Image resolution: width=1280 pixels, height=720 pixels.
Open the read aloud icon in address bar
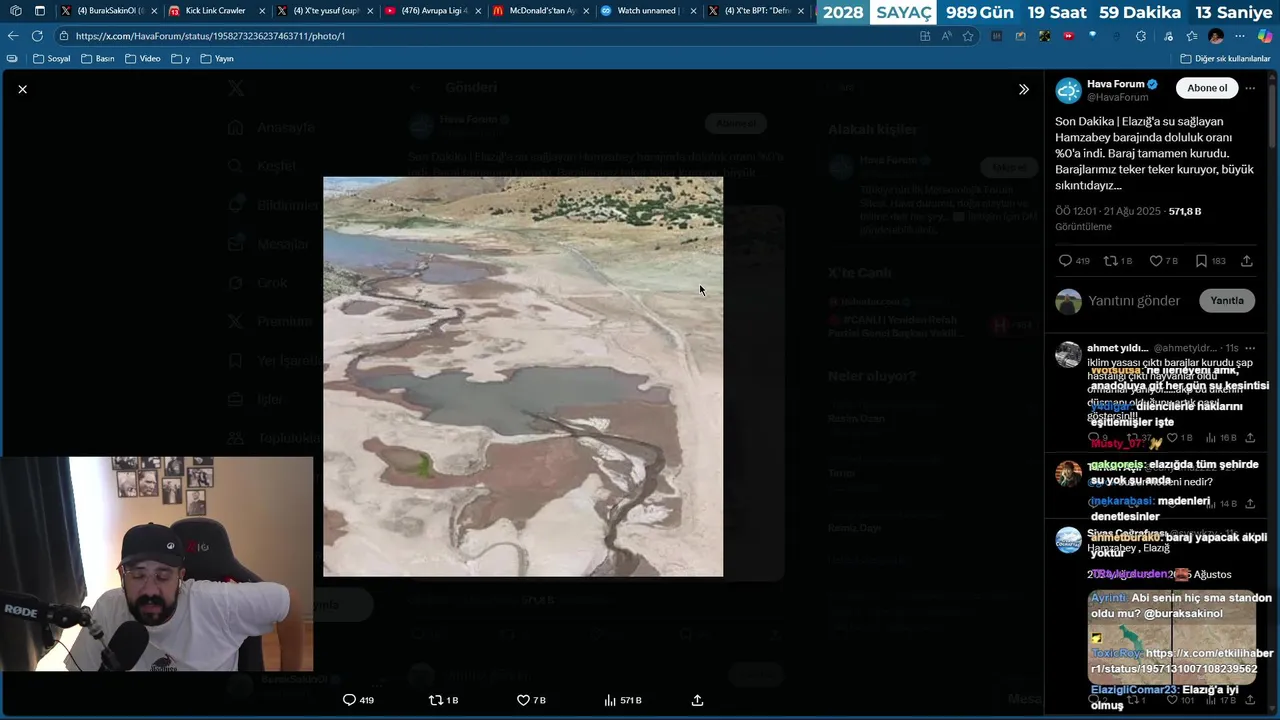946,36
